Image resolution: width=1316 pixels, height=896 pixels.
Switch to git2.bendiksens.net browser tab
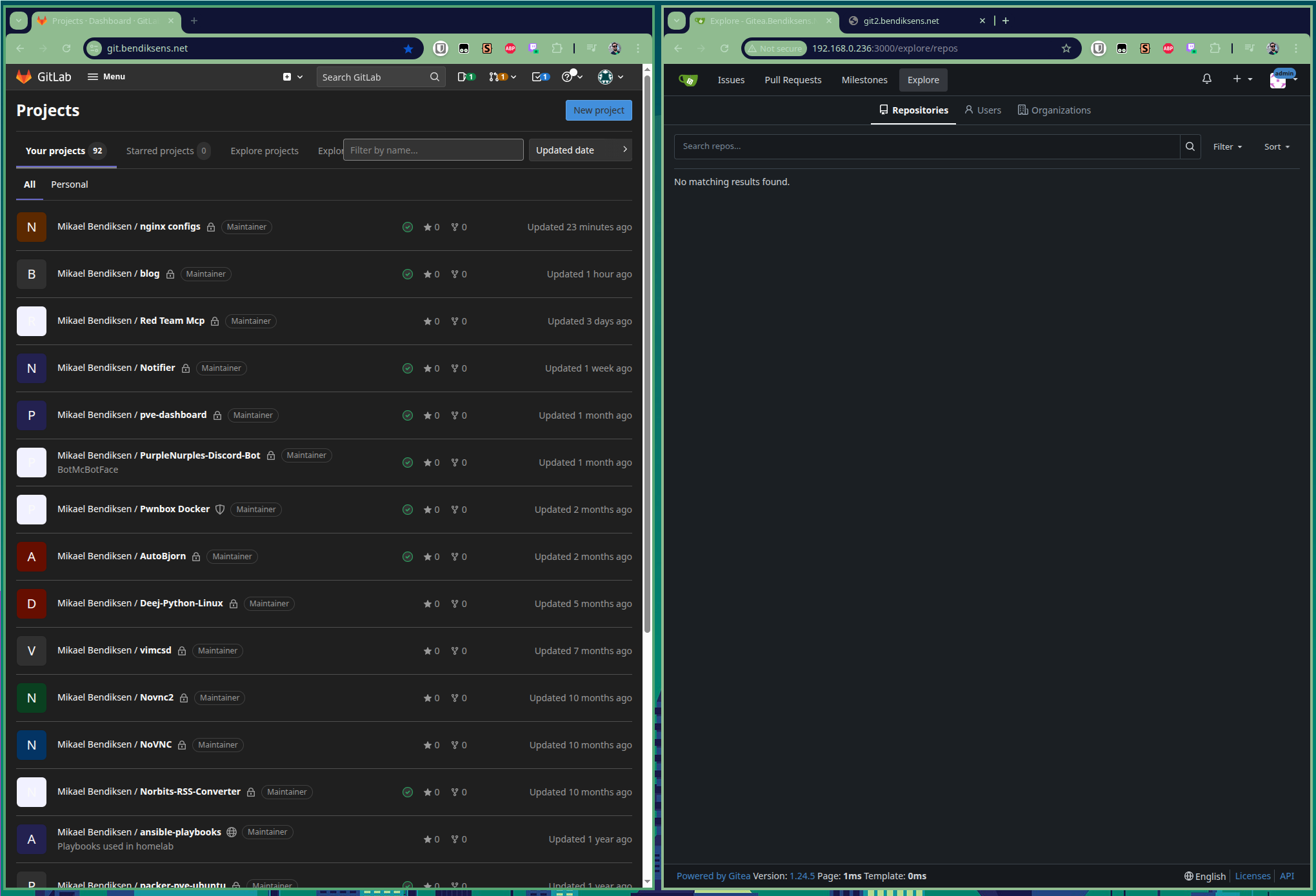(x=916, y=21)
